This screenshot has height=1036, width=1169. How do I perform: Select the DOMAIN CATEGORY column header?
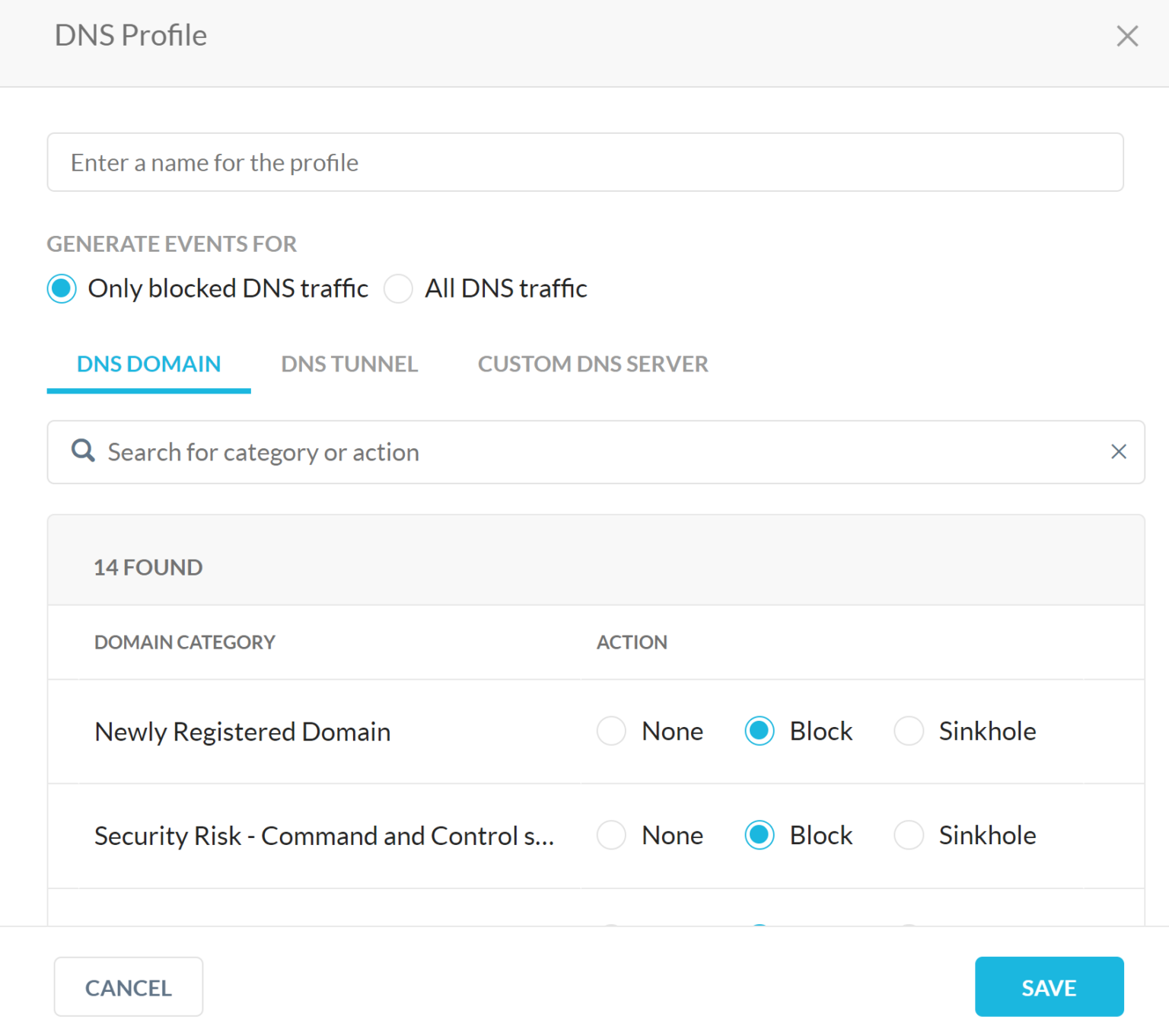pyautogui.click(x=184, y=642)
